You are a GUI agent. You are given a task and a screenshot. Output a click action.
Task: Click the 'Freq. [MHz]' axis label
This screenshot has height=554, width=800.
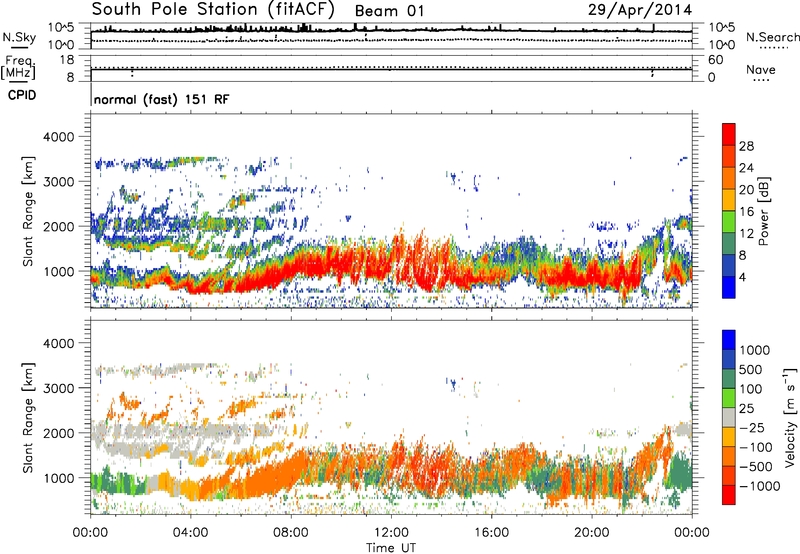[18, 67]
